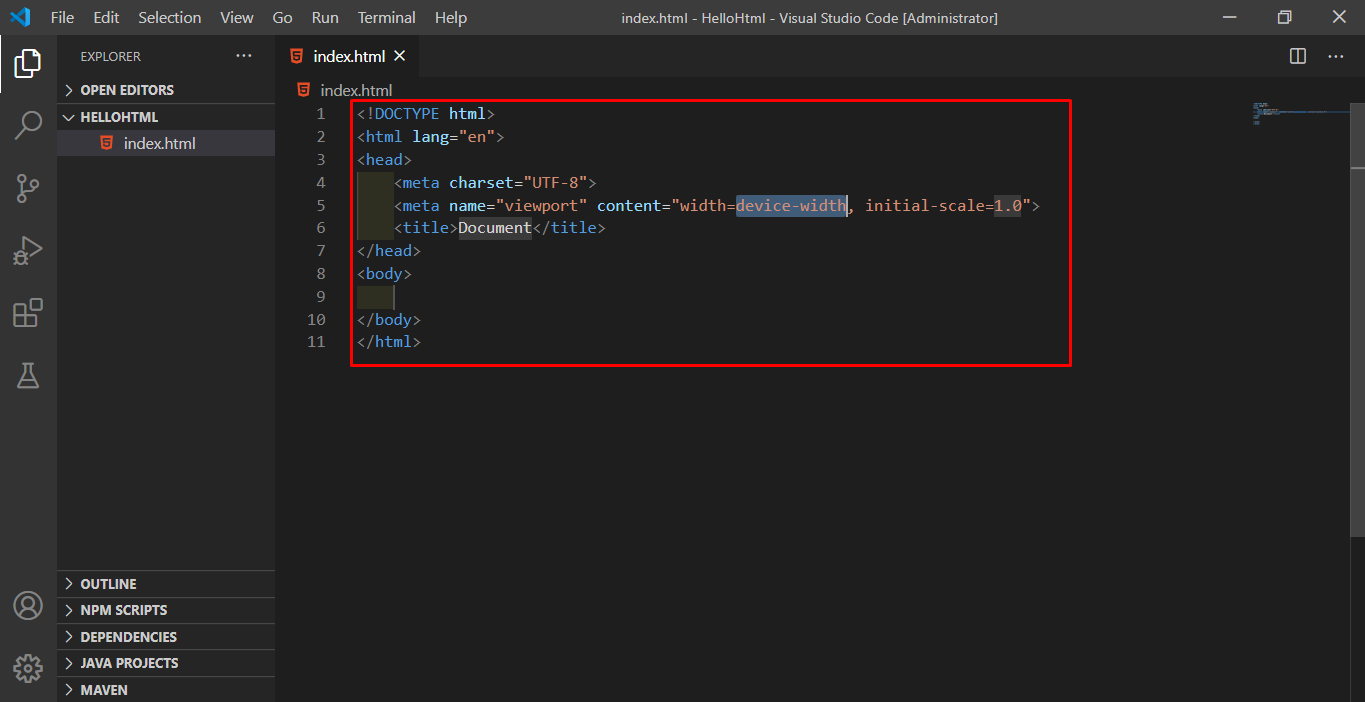Screen dimensions: 1365x702
Task: Open the Accounts icon menu
Action: point(28,606)
